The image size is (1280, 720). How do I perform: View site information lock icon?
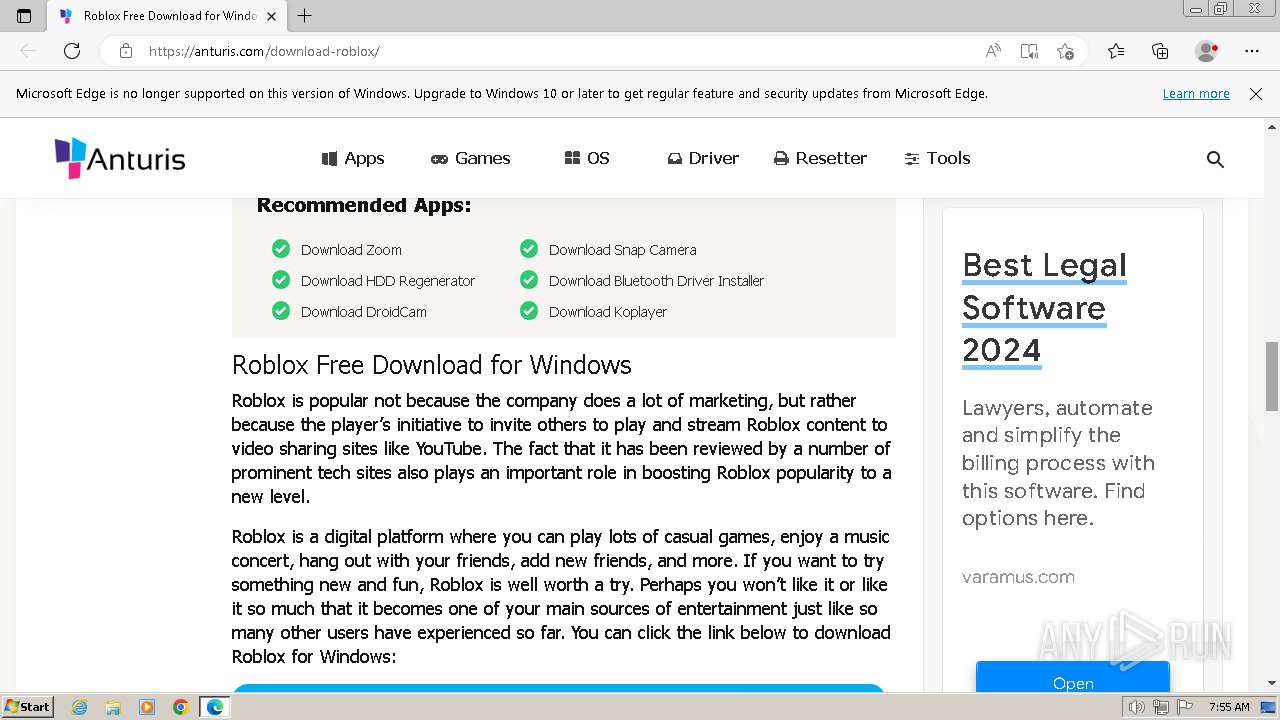coord(125,51)
